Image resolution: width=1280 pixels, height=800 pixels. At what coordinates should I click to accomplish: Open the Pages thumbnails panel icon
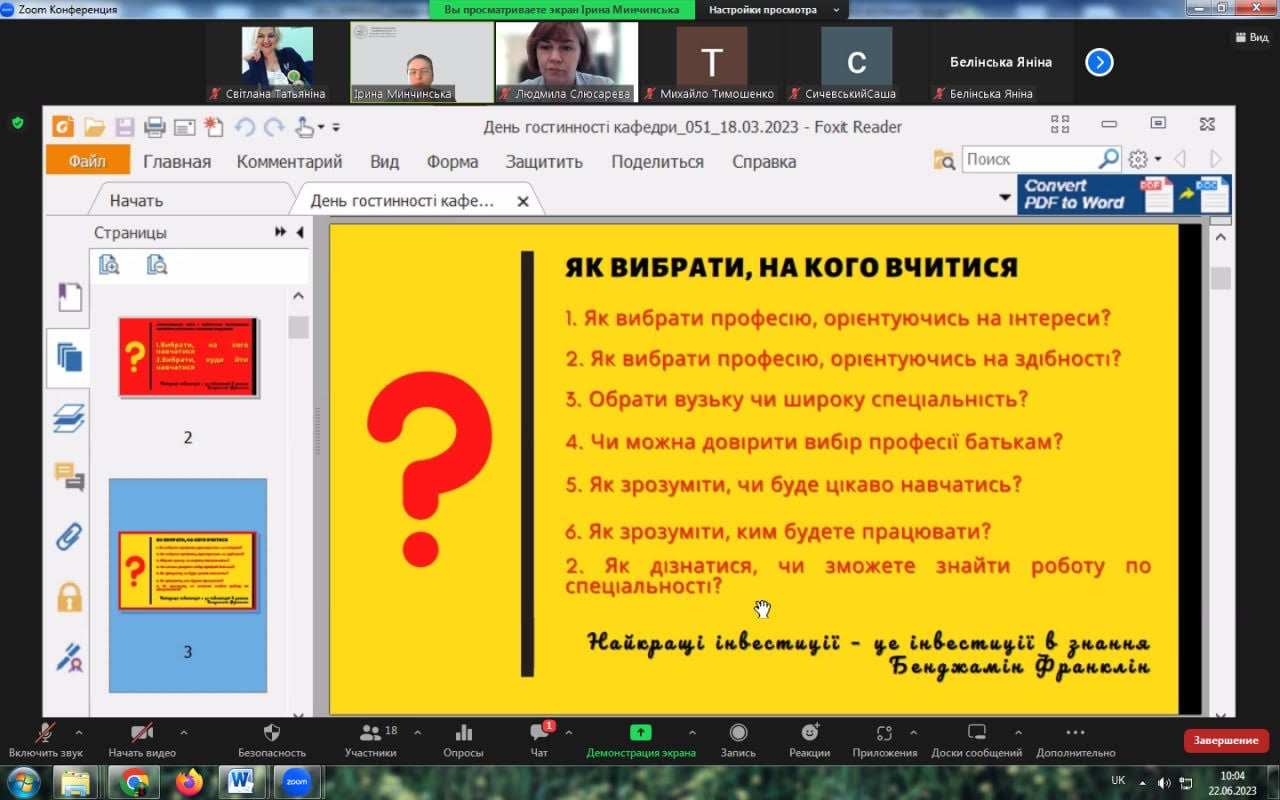coord(69,357)
